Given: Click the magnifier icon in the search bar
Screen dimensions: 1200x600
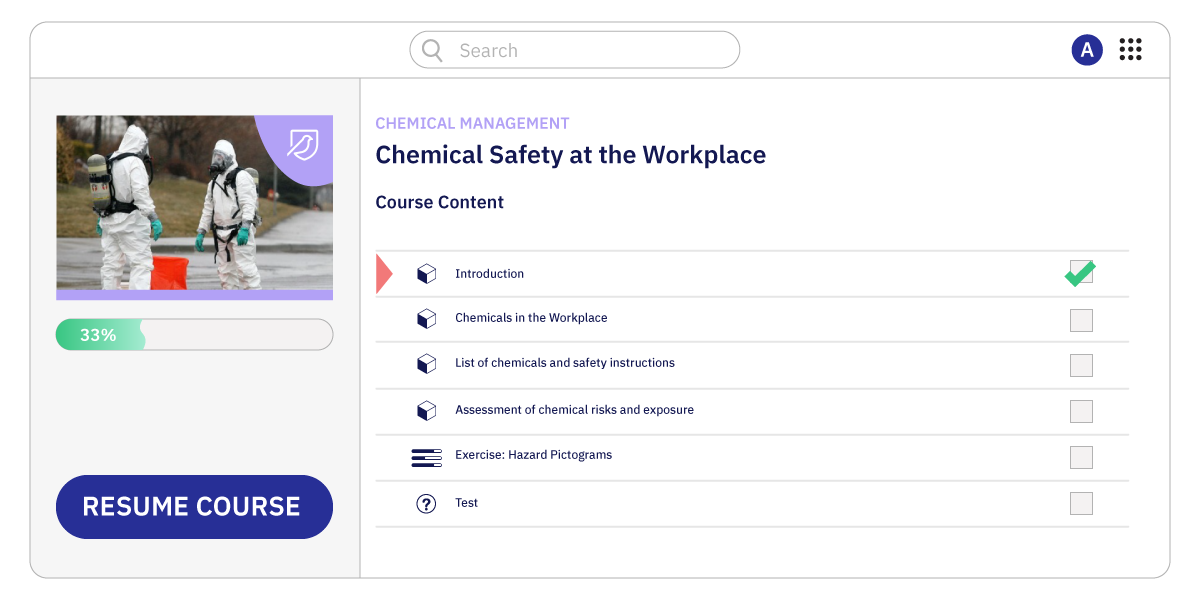Looking at the screenshot, I should click(x=431, y=49).
